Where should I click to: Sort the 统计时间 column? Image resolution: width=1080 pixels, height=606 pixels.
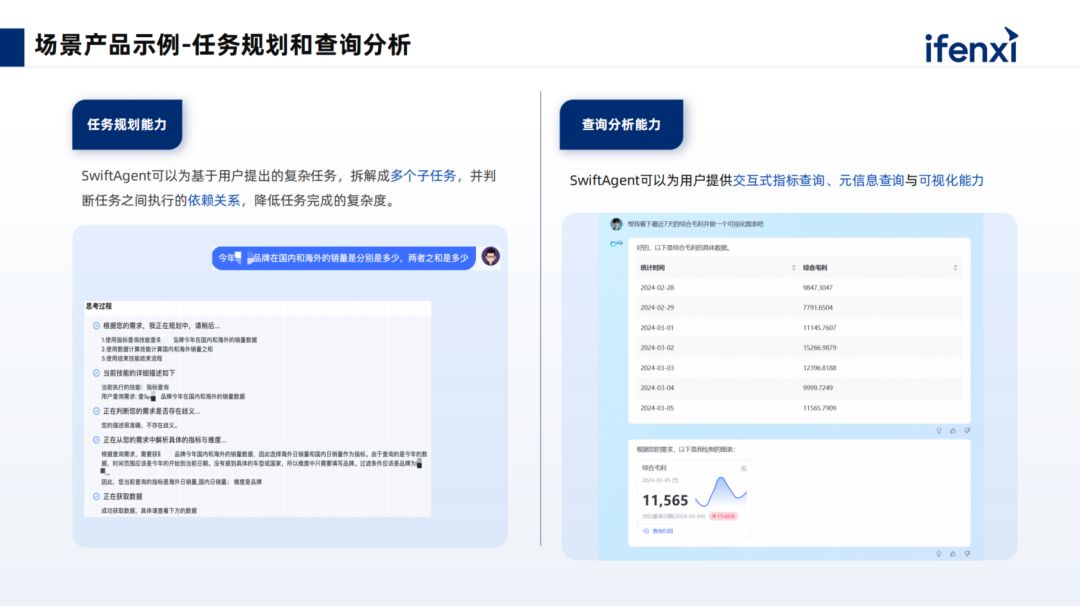[x=793, y=268]
